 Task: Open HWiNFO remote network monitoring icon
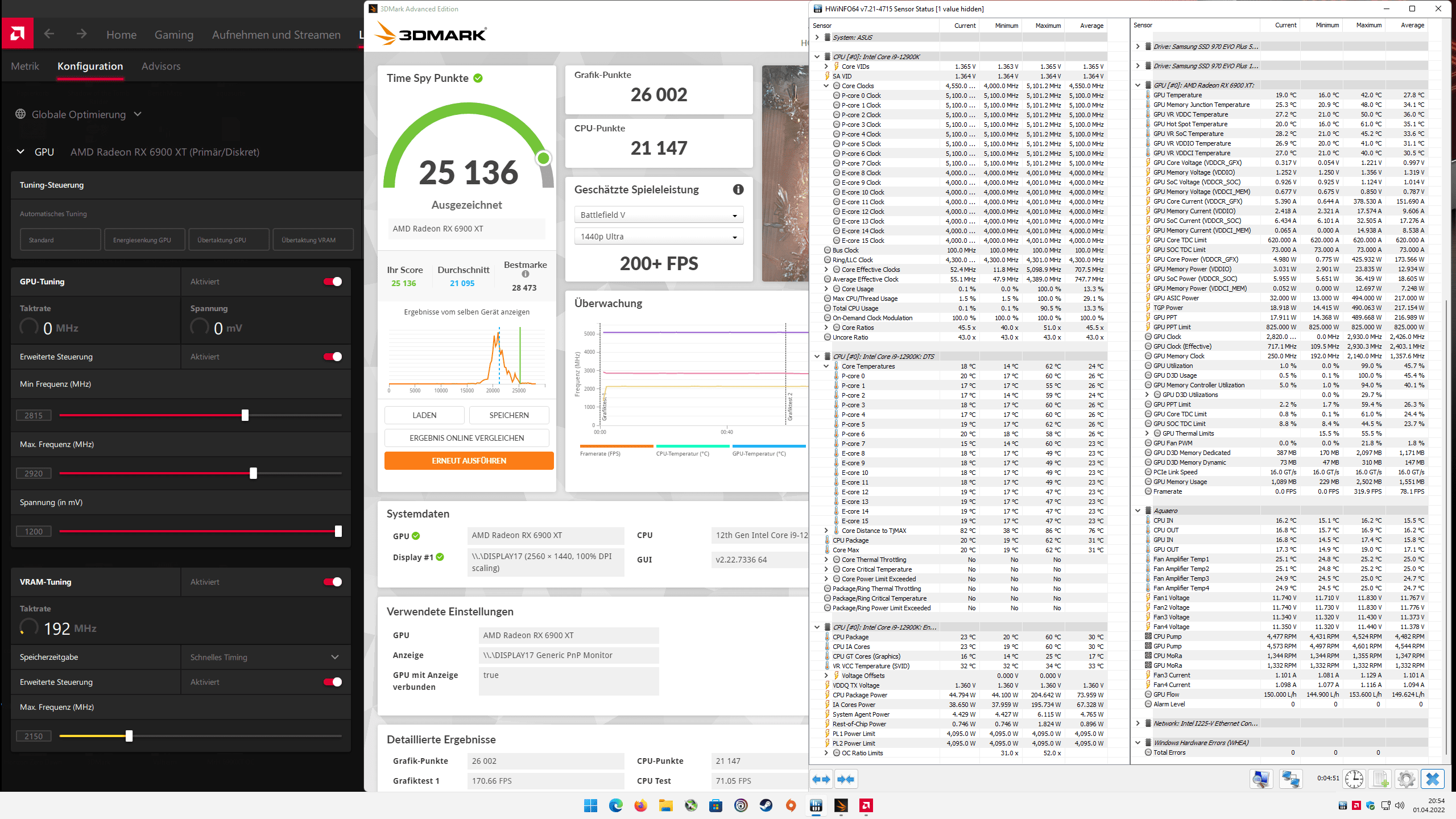tap(1290, 779)
